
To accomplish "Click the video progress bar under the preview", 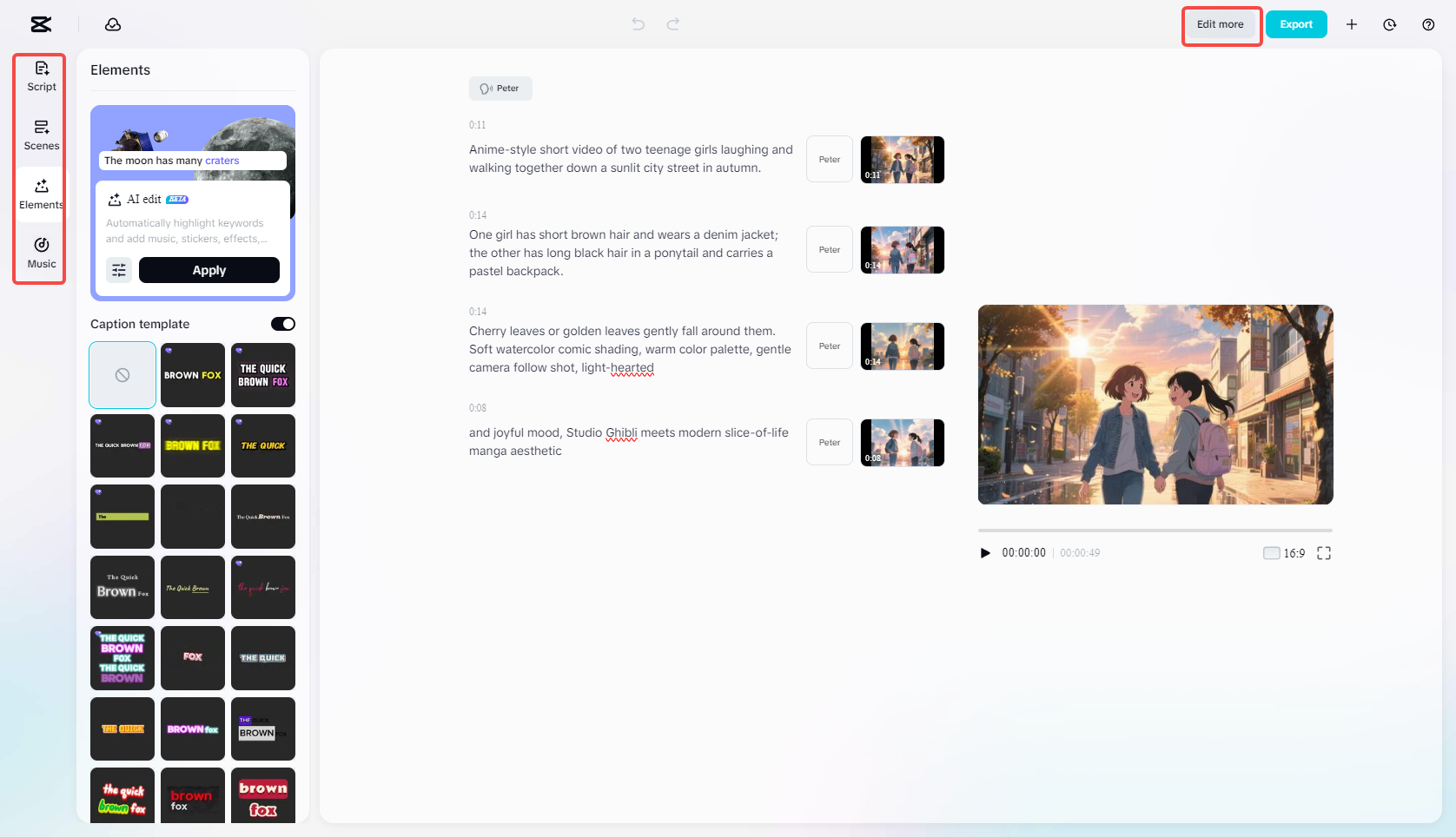I will click(1155, 530).
